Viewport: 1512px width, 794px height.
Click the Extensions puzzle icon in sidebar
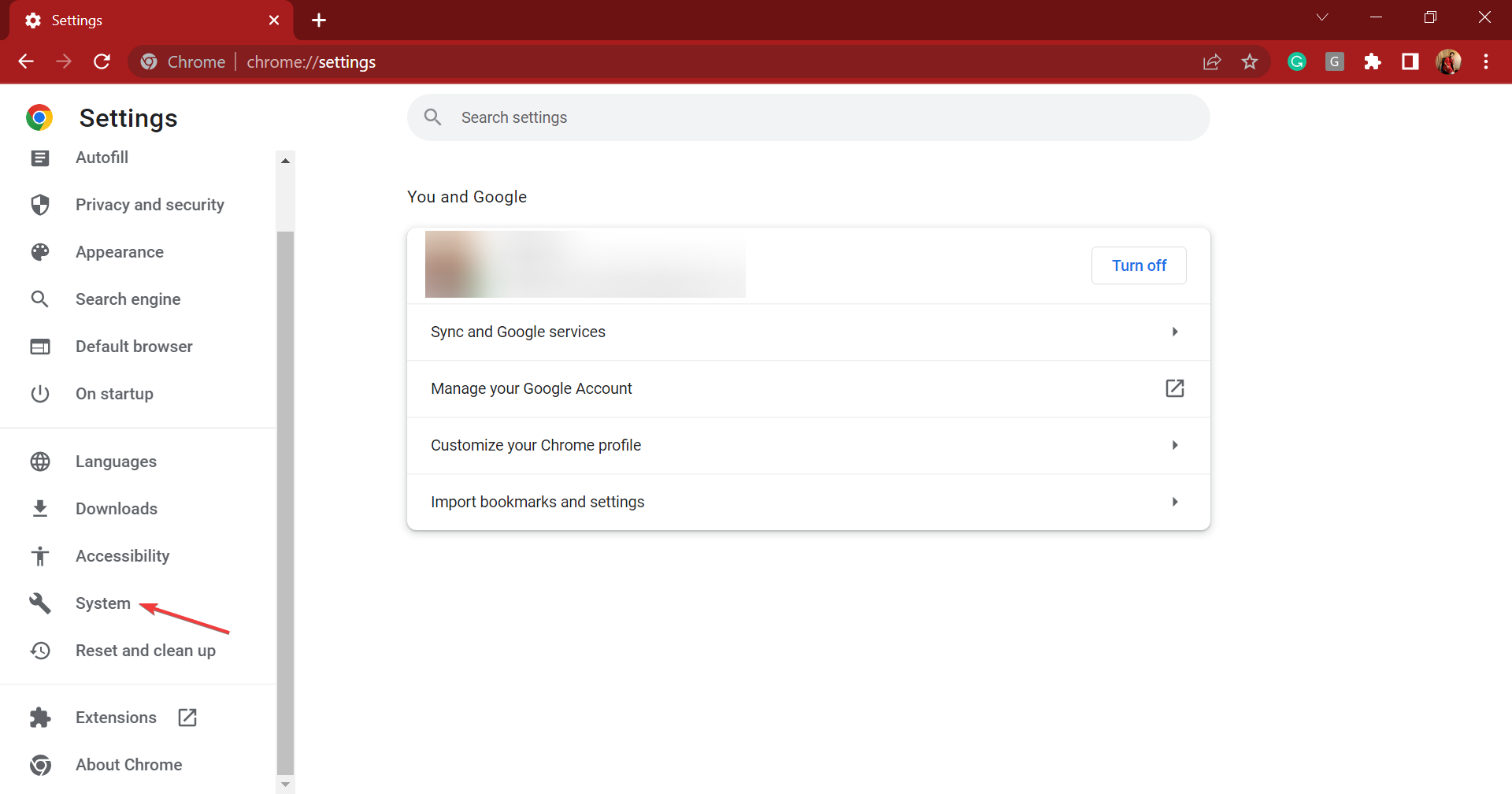(x=40, y=718)
